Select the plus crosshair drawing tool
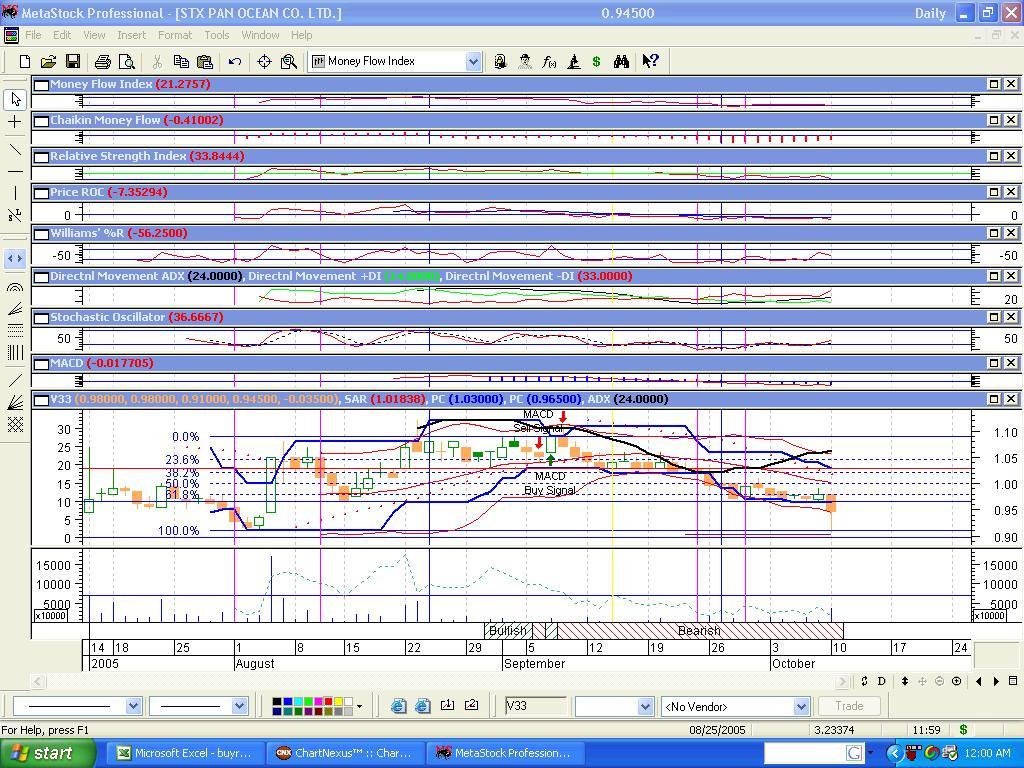Image resolution: width=1024 pixels, height=768 pixels. 15,122
